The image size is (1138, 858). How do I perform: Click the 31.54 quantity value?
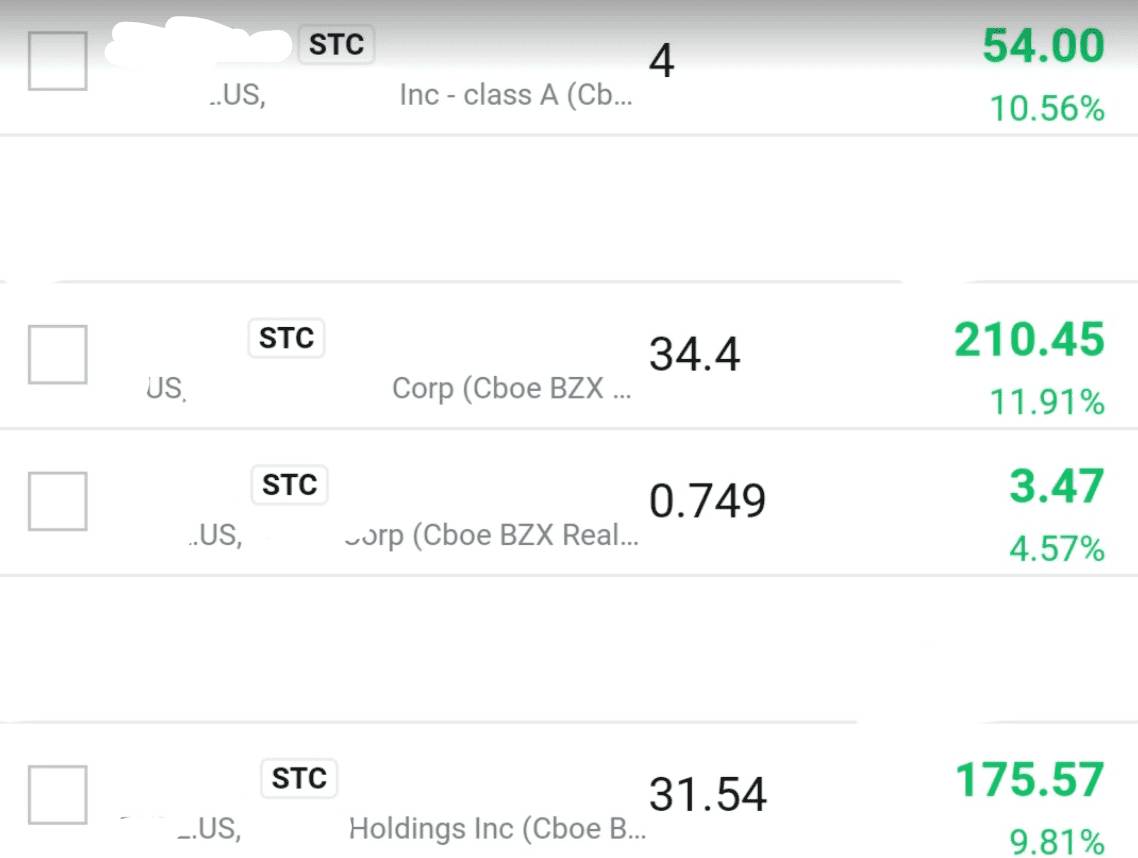[x=707, y=794]
